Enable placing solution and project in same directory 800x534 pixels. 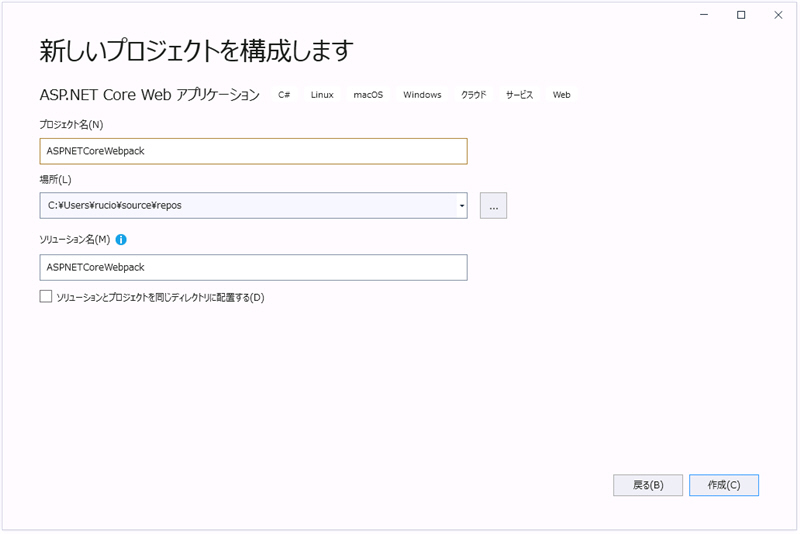coord(46,296)
